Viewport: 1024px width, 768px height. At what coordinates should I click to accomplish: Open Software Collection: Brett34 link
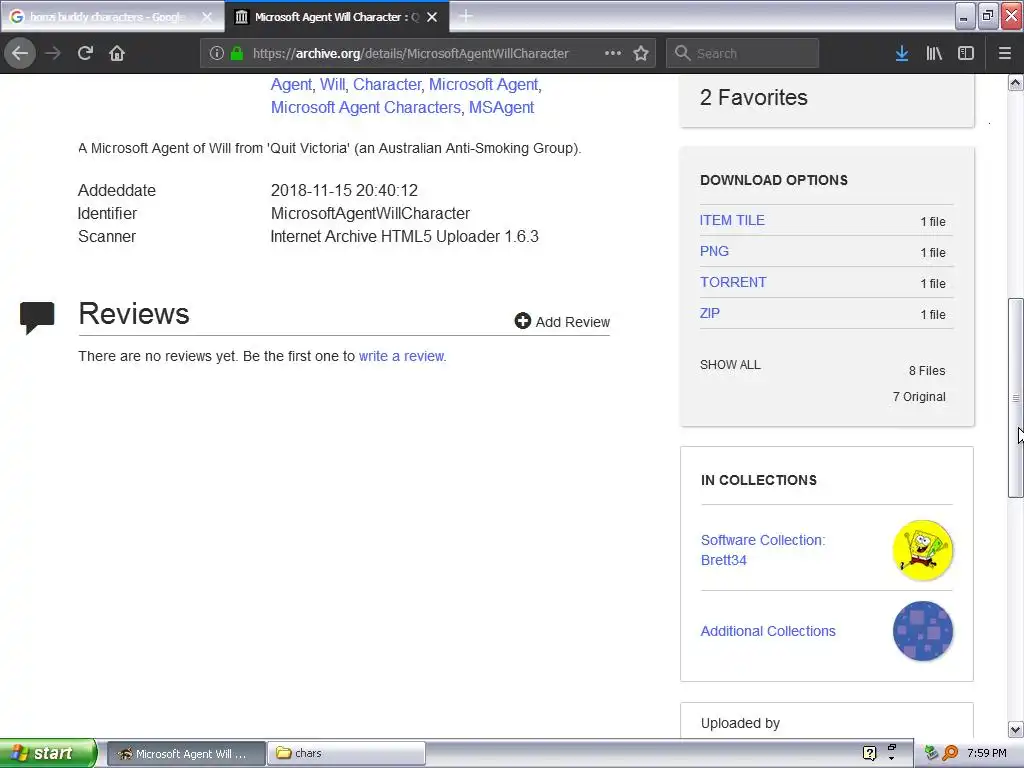pyautogui.click(x=763, y=550)
